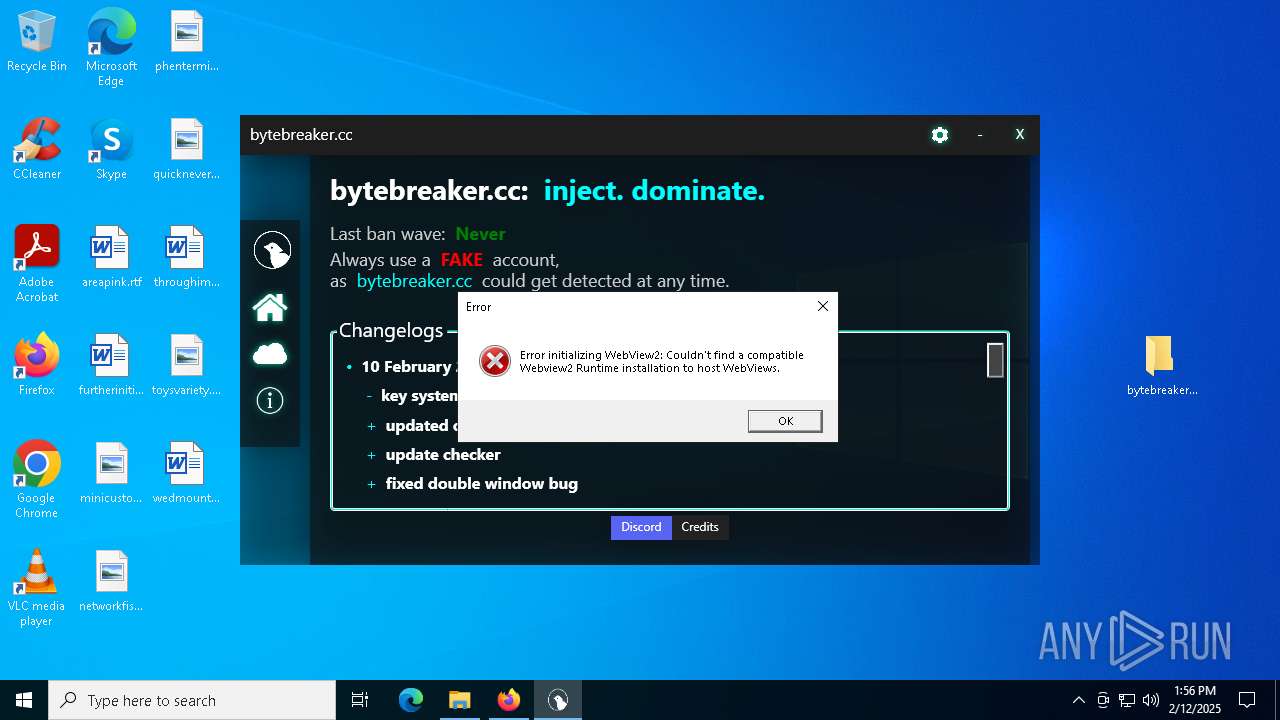Click the bird logo sidebar icon
The height and width of the screenshot is (720, 1280).
tap(271, 250)
